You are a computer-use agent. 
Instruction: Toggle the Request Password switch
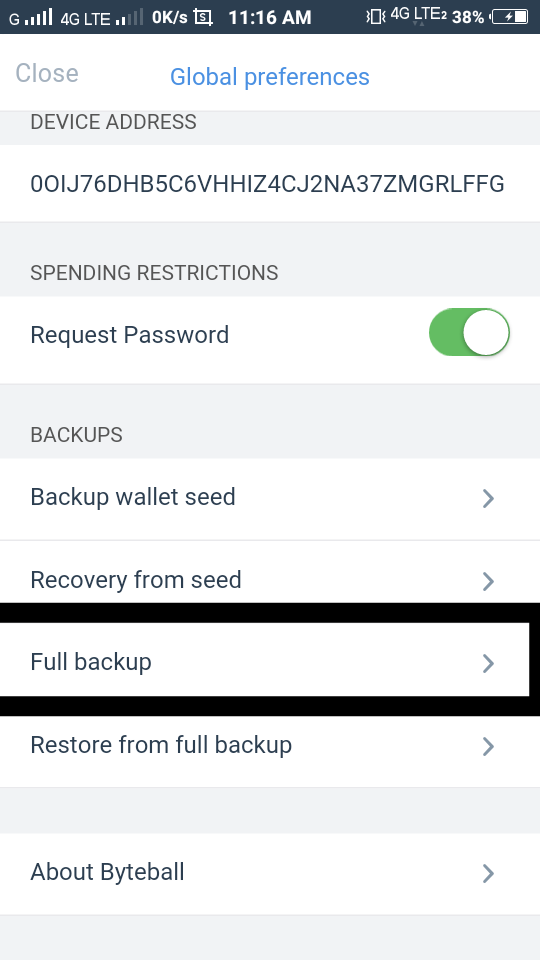[x=469, y=332]
